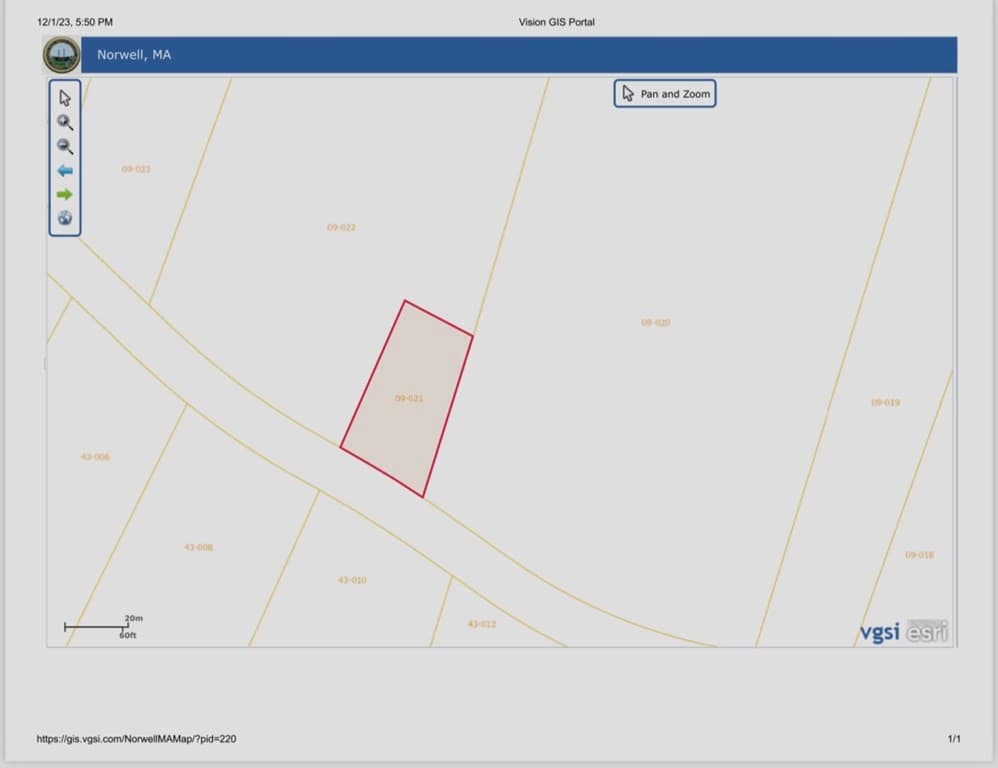
Task: Select parcel 43-008 on the map
Action: point(199,547)
